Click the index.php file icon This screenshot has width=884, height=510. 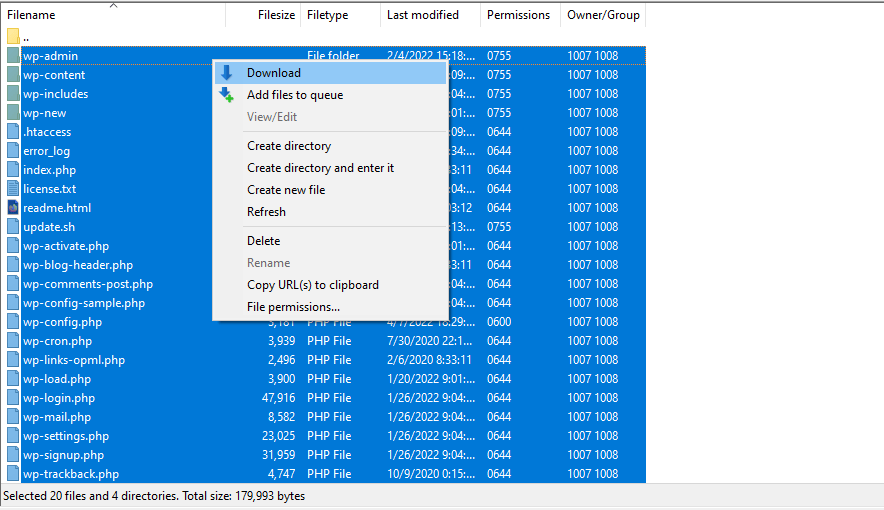14,170
